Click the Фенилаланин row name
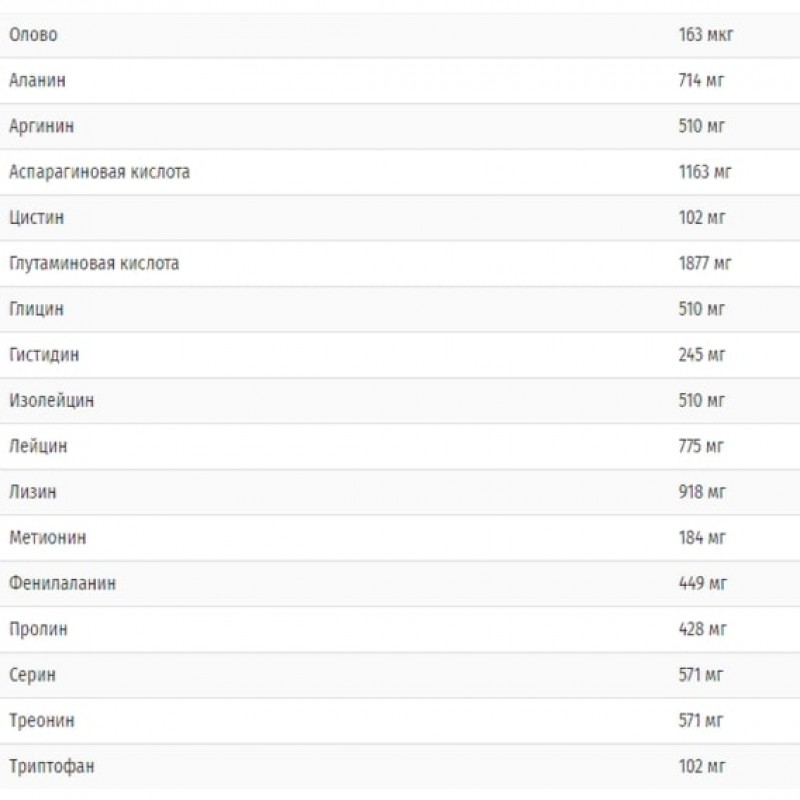Image resolution: width=800 pixels, height=800 pixels. pos(62,584)
